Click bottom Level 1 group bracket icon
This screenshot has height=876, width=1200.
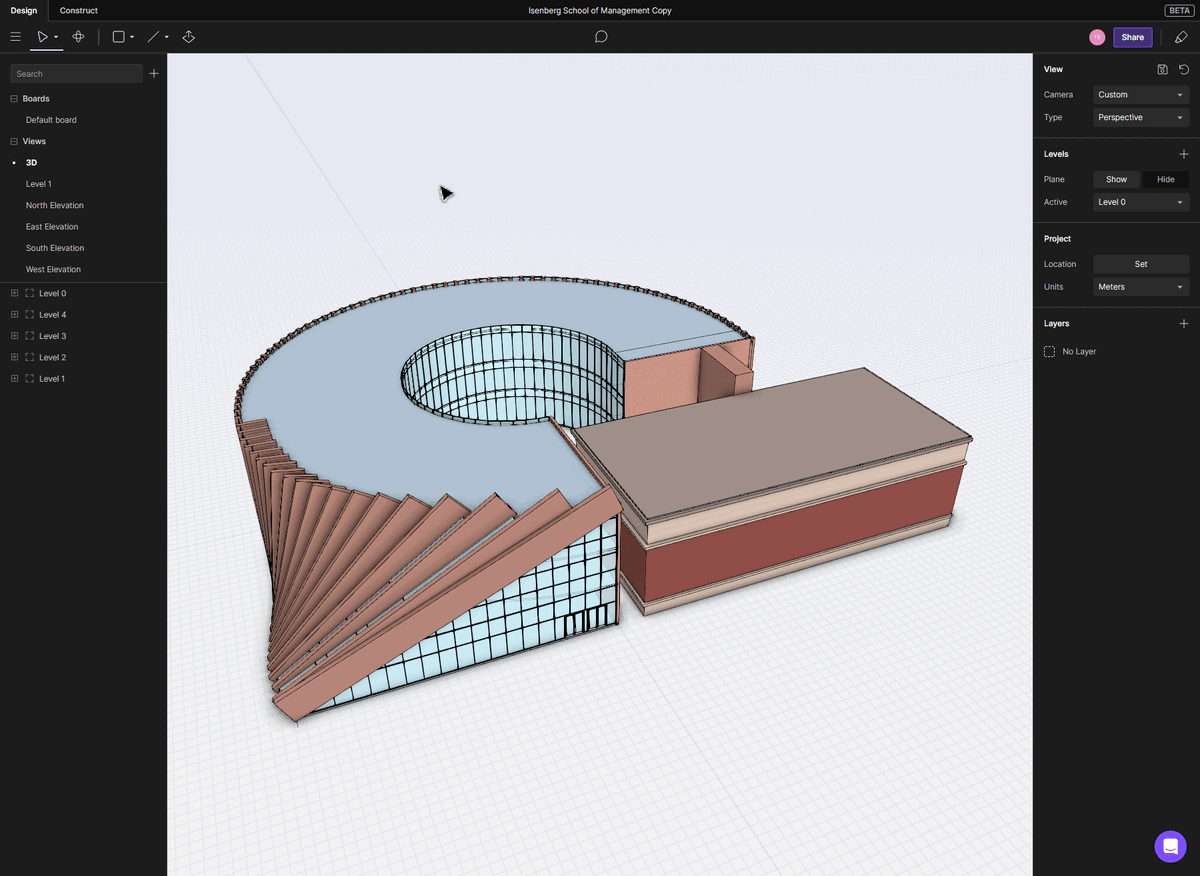click(29, 379)
